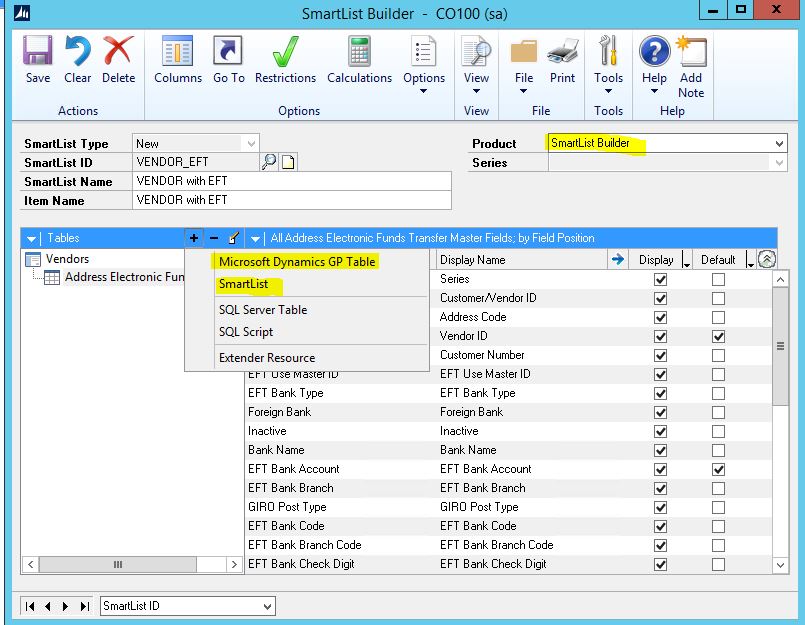Click the File folder icon
The image size is (805, 625).
click(x=524, y=52)
